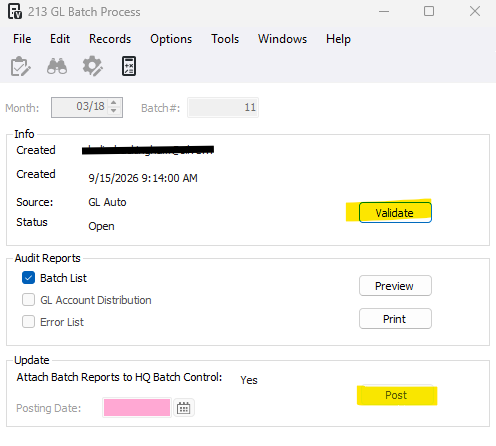The width and height of the screenshot is (496, 446).
Task: Click the Preview button
Action: 395,286
